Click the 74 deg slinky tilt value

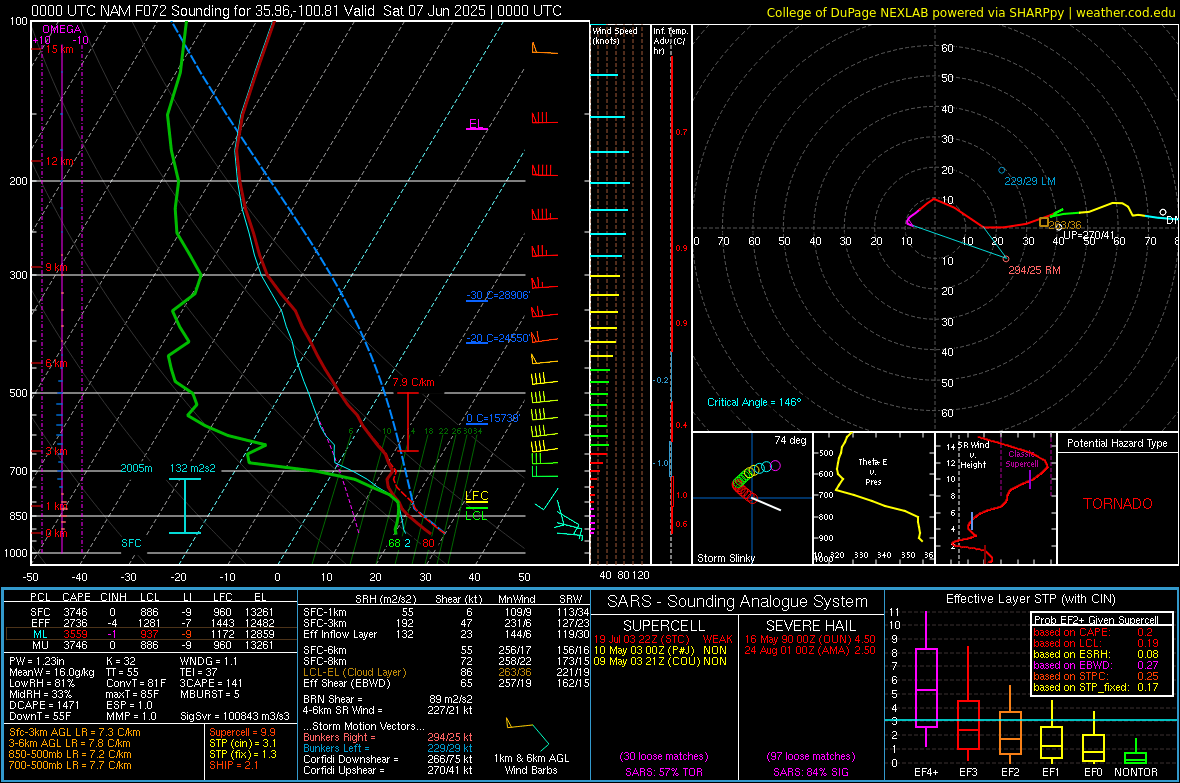790,440
